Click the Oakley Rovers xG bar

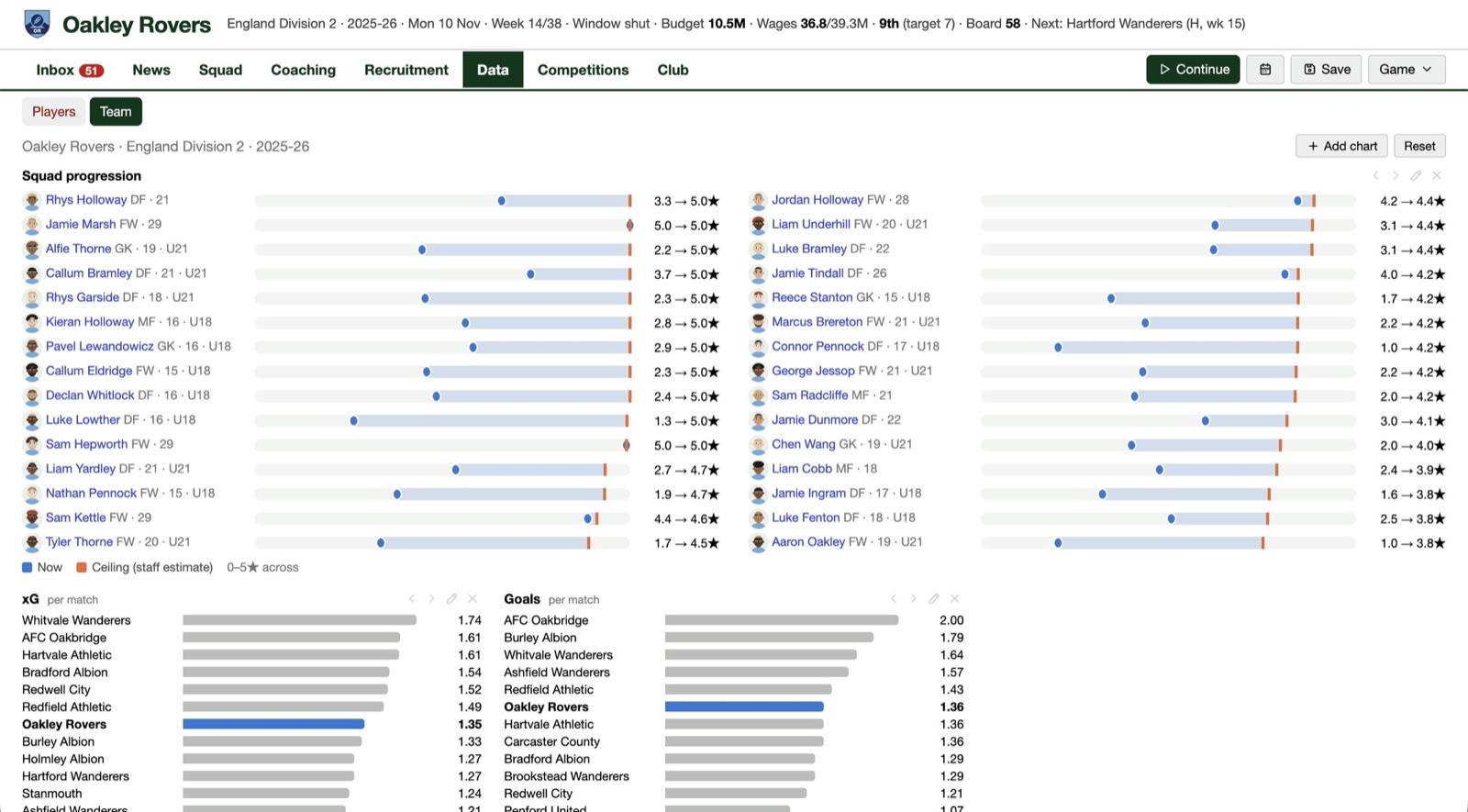coord(273,725)
